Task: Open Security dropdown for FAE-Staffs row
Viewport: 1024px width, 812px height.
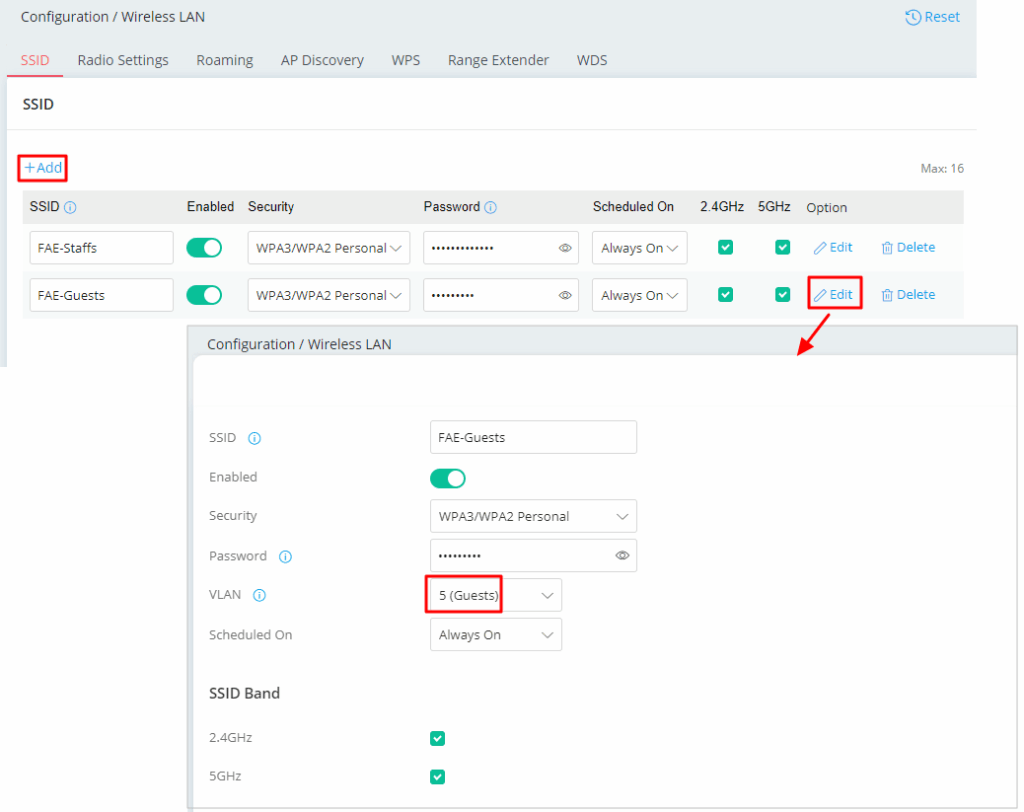Action: coord(328,248)
